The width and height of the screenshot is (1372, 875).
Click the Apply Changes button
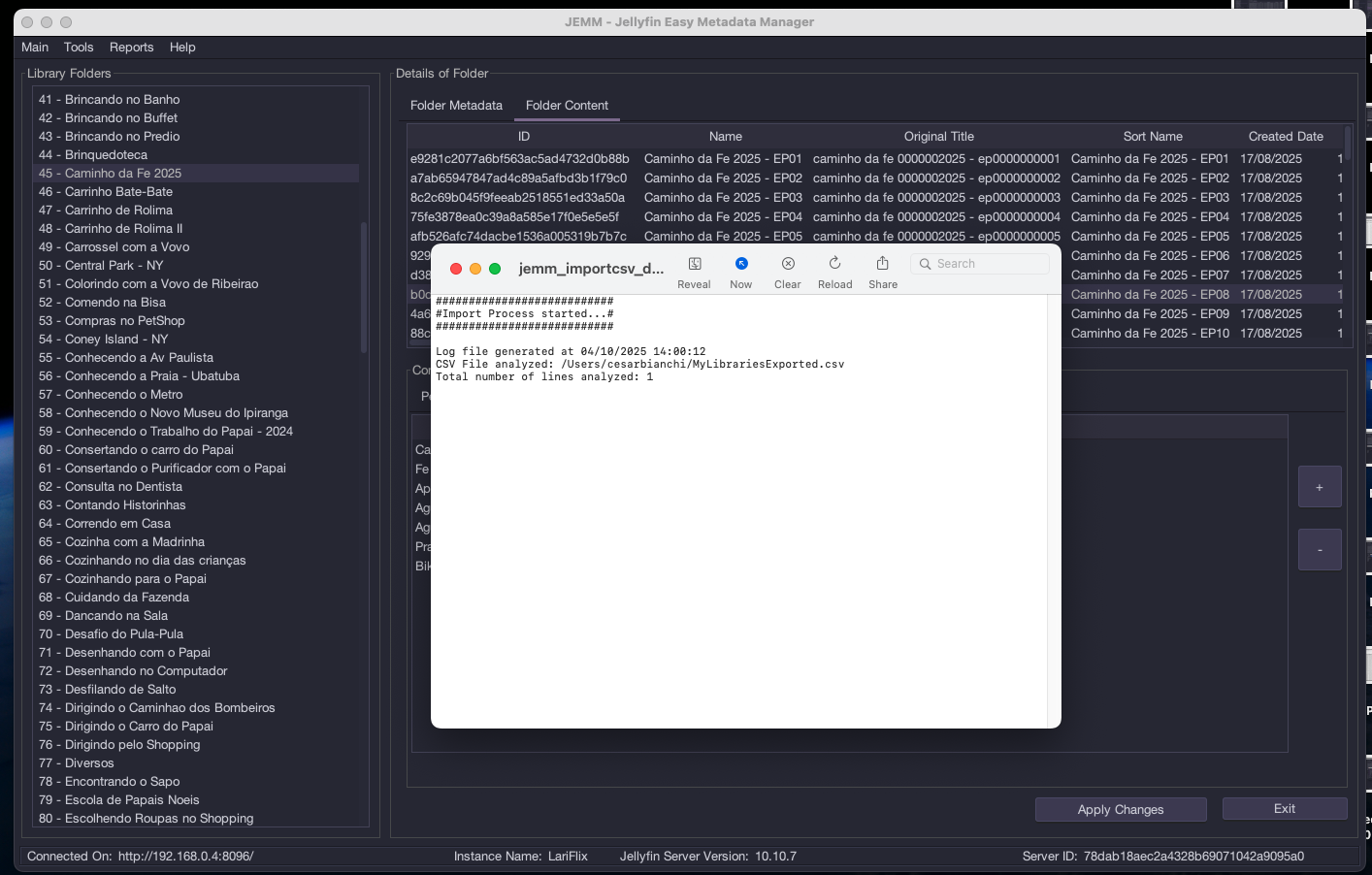[x=1120, y=809]
